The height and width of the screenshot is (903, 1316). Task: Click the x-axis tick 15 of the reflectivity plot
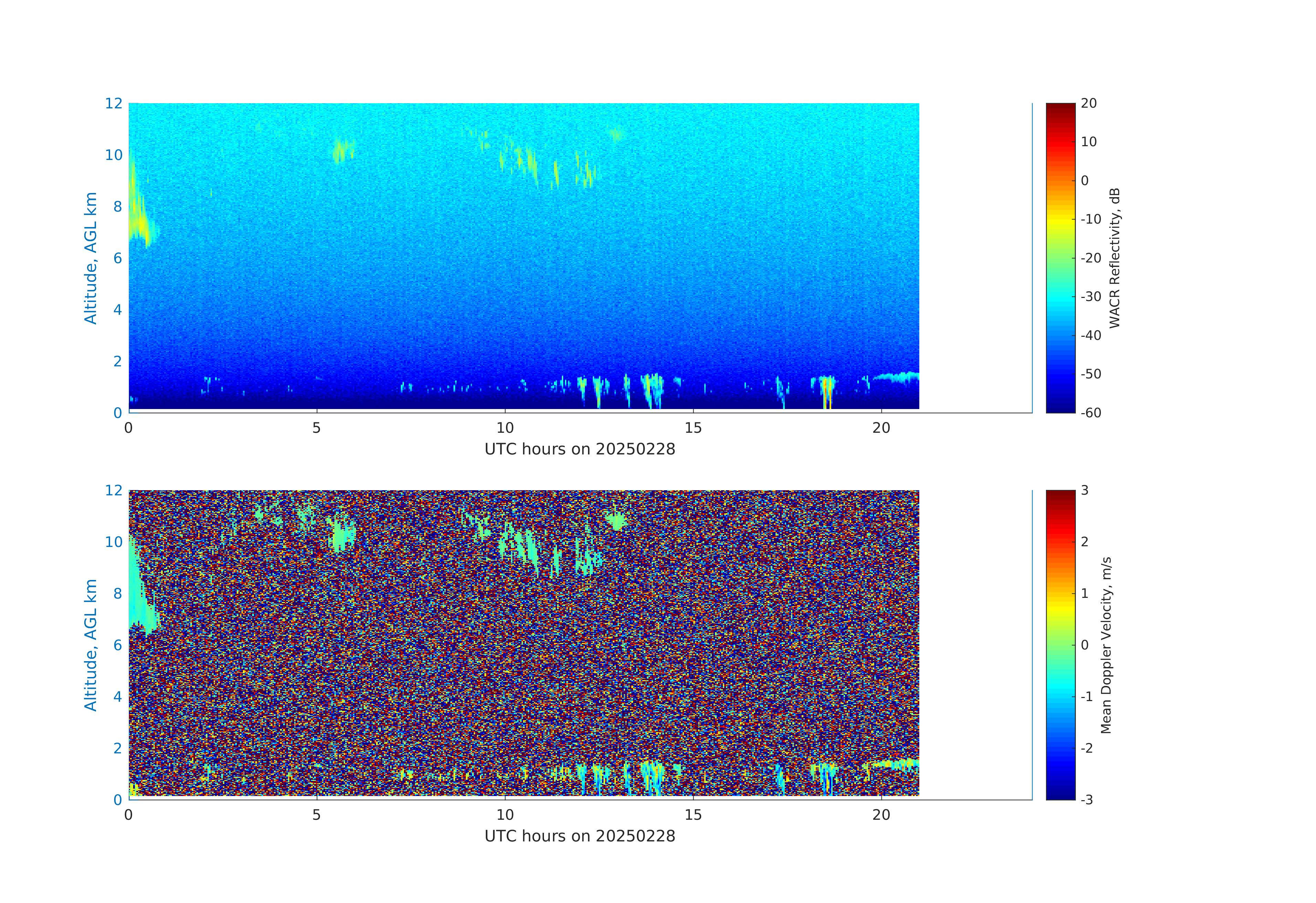click(x=693, y=428)
